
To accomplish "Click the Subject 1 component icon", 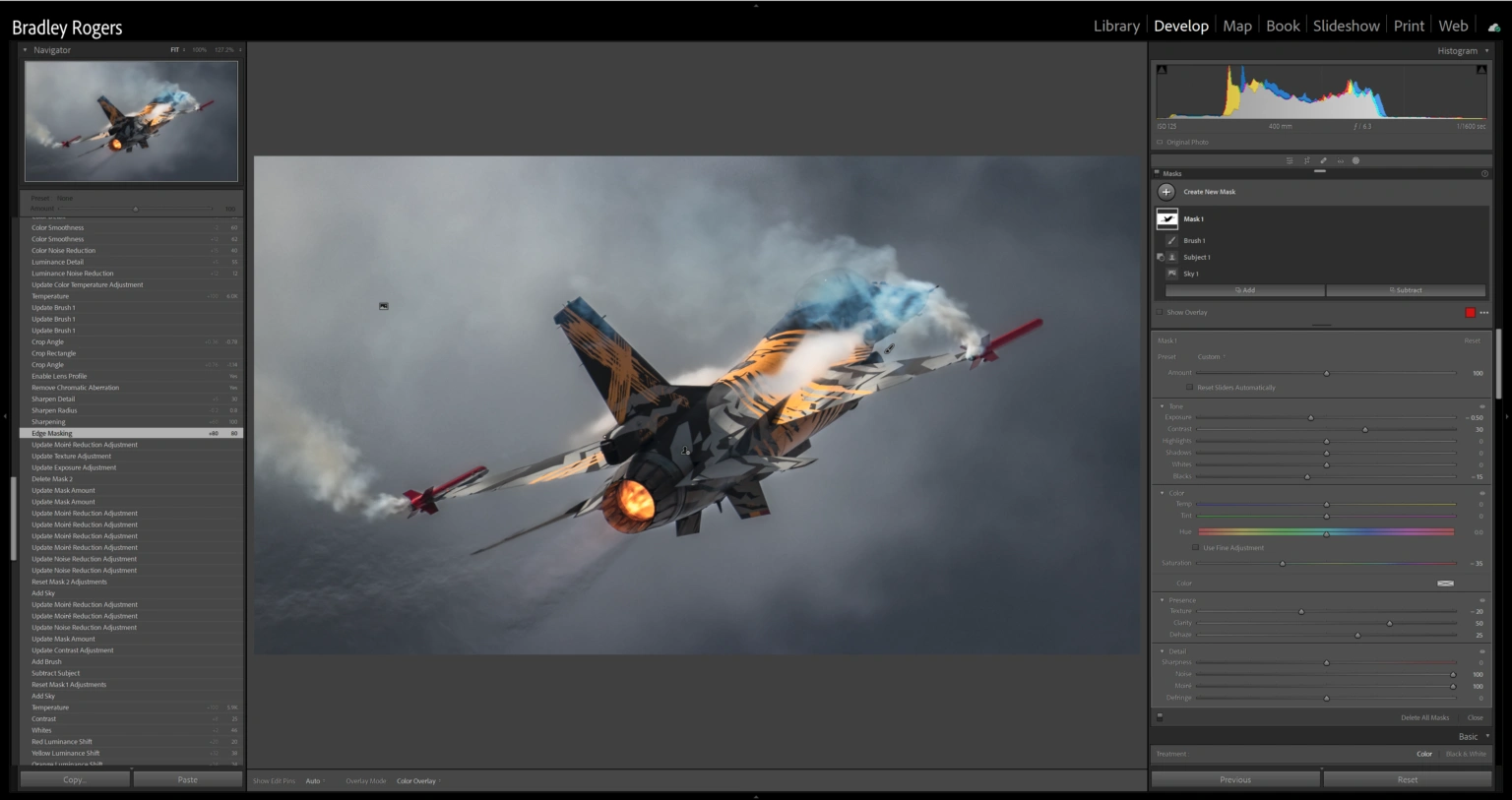I will [1171, 257].
